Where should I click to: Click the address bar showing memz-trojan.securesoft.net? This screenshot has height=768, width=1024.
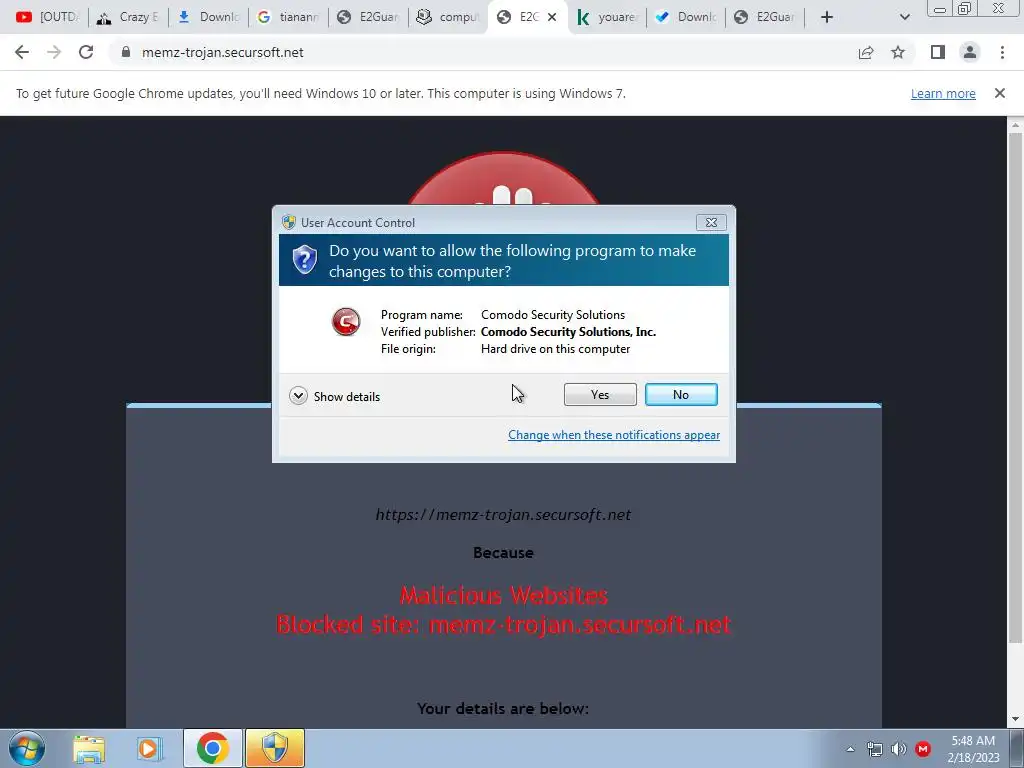coord(483,52)
